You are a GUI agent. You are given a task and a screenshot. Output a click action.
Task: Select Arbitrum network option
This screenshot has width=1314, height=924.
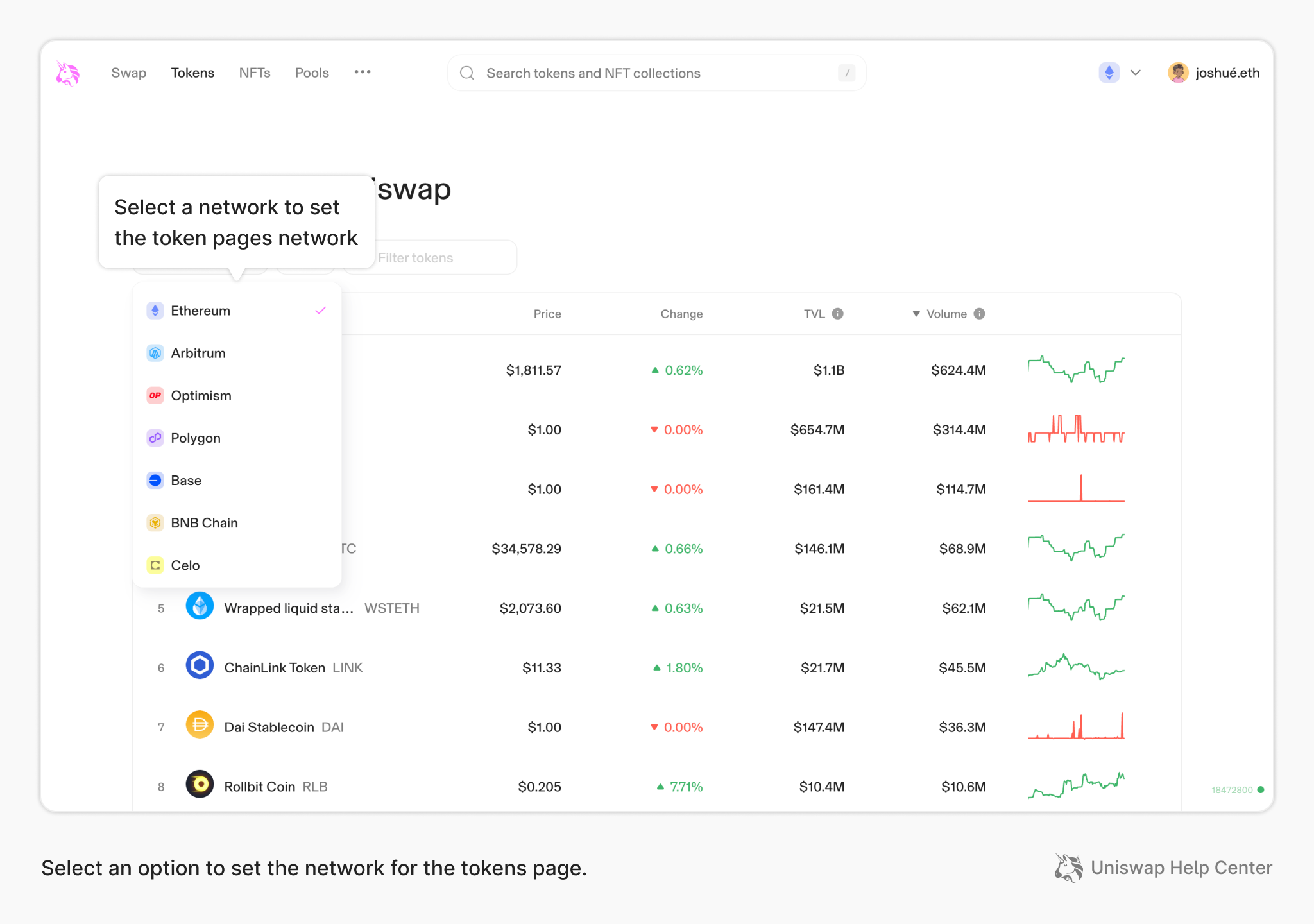pos(237,353)
